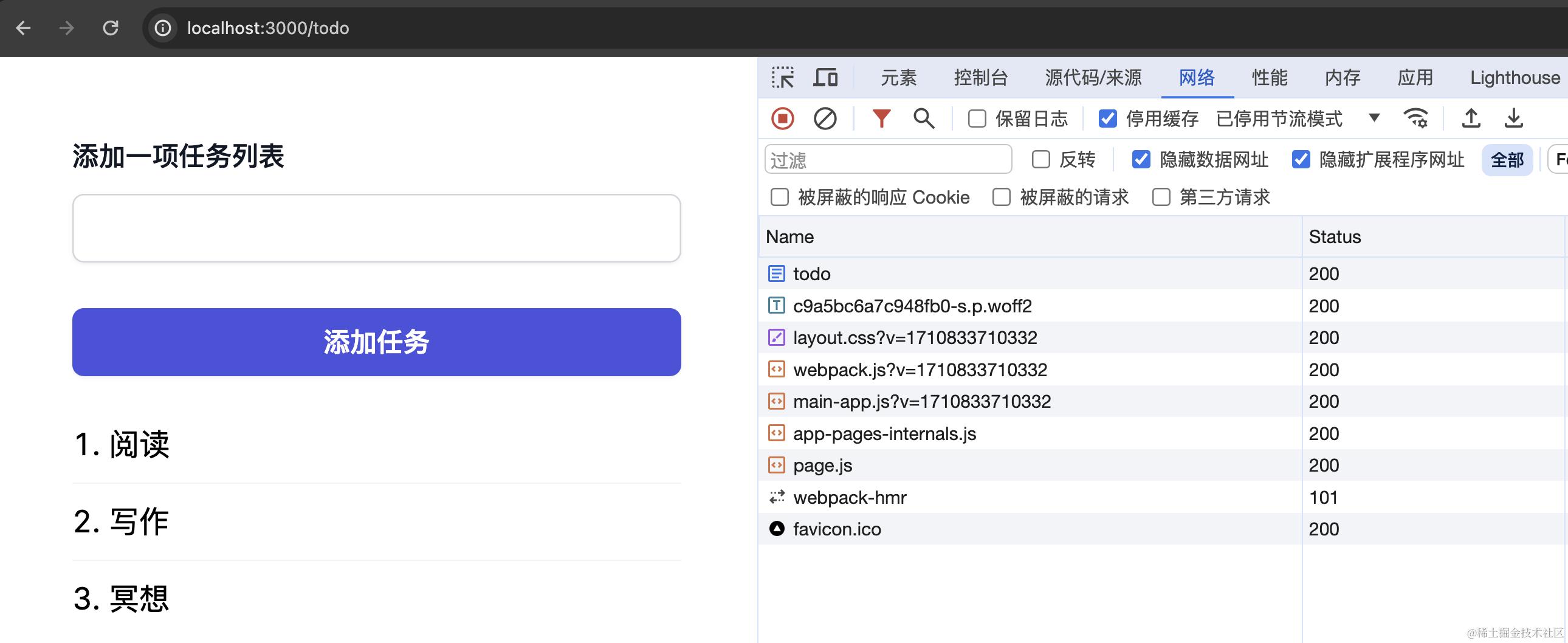View site information icon in address bar
1568x643 pixels.
pyautogui.click(x=162, y=28)
